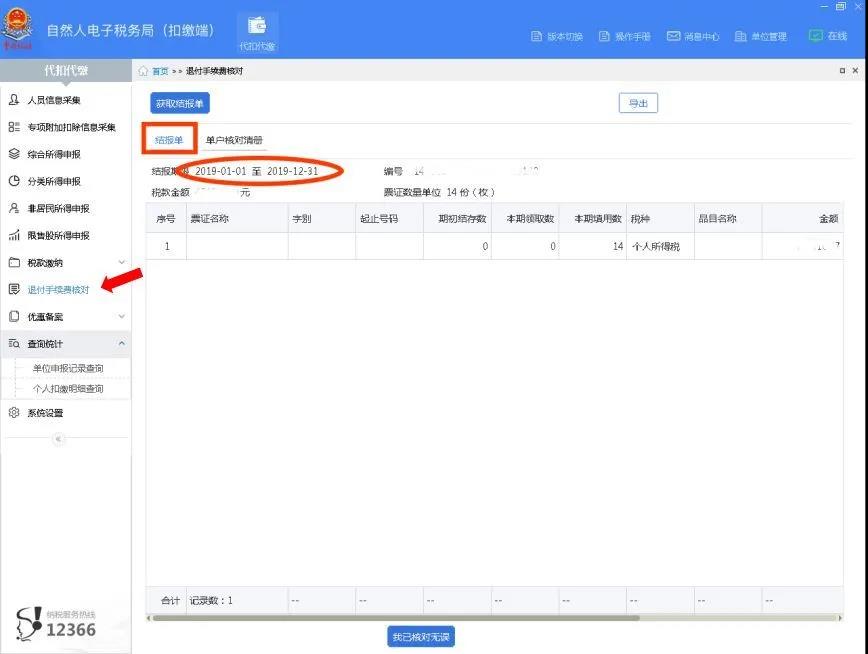
Task: Click the 代扣代缴 wallet icon in header
Action: coord(257,30)
